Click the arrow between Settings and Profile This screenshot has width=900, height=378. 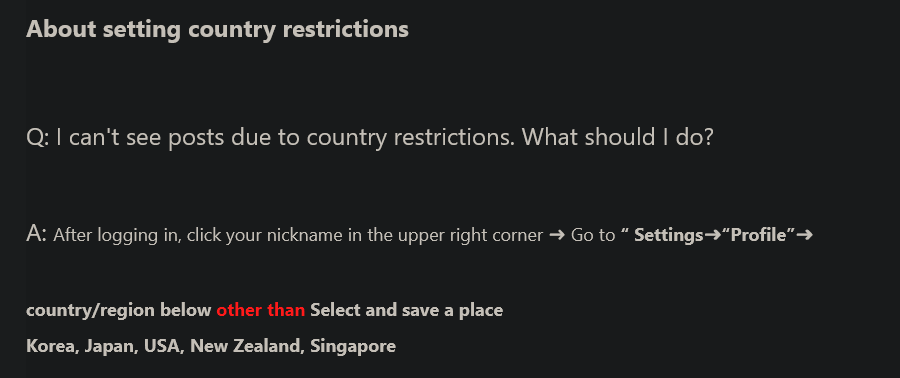click(x=712, y=235)
